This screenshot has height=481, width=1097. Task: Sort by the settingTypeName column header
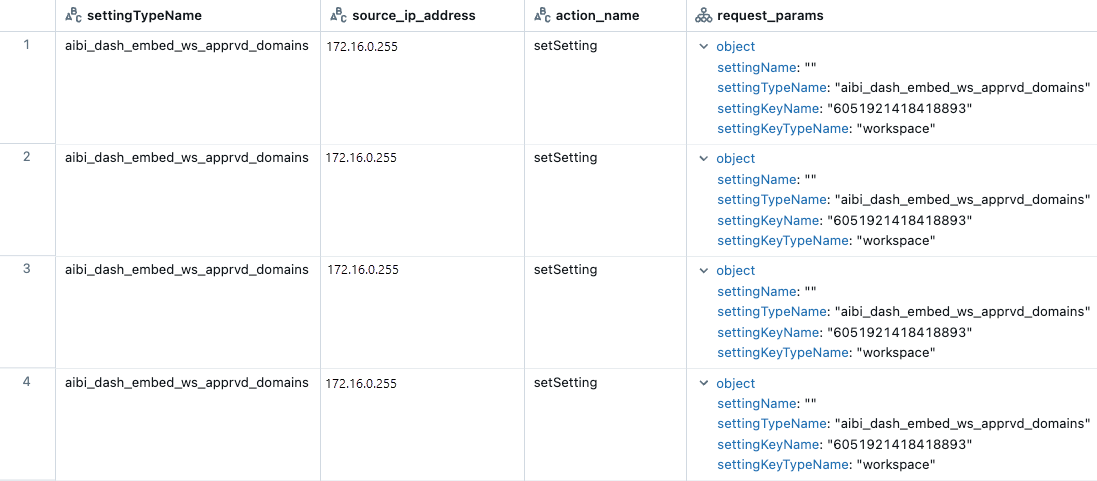(144, 16)
